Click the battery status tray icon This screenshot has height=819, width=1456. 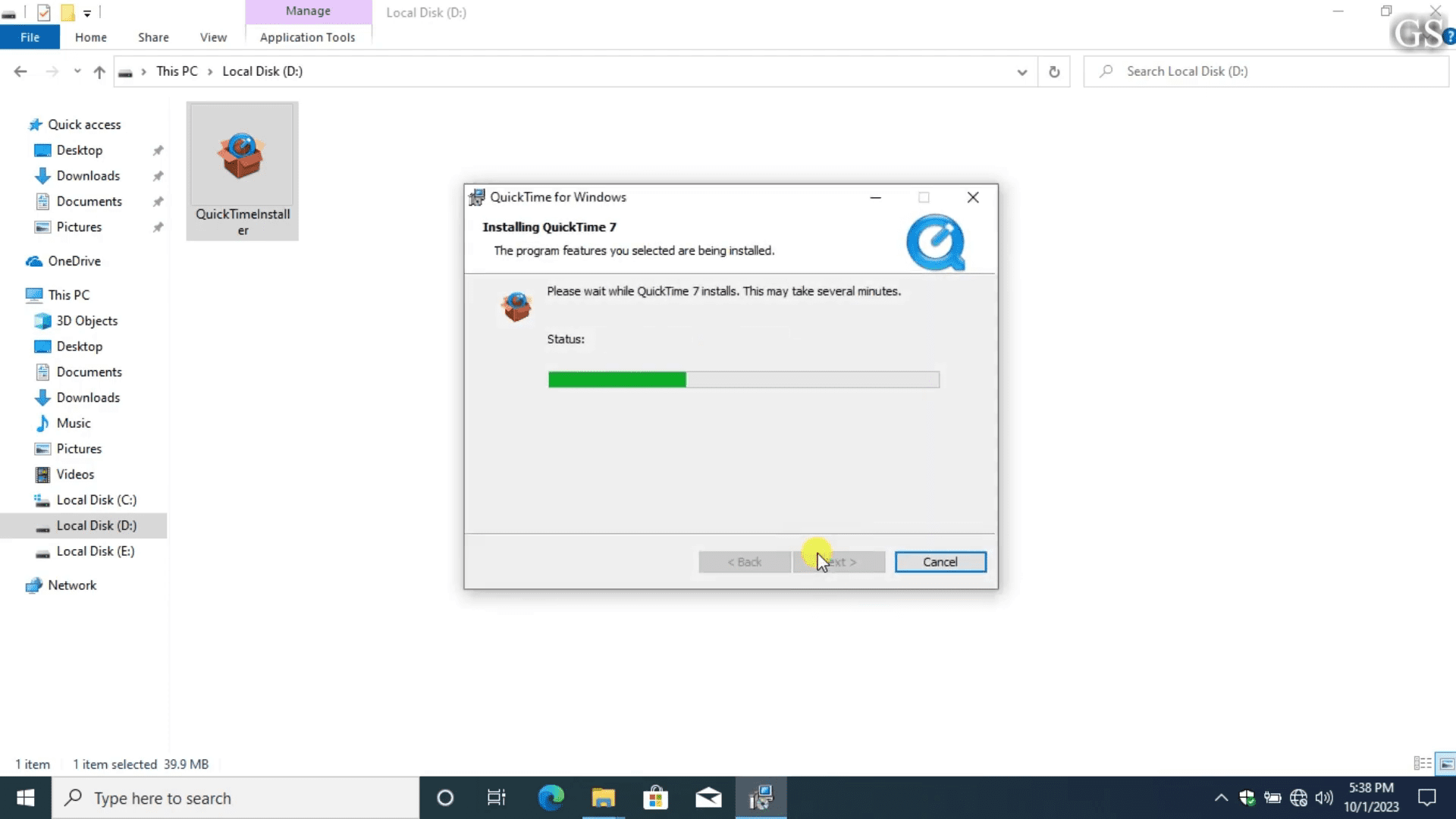1272,798
